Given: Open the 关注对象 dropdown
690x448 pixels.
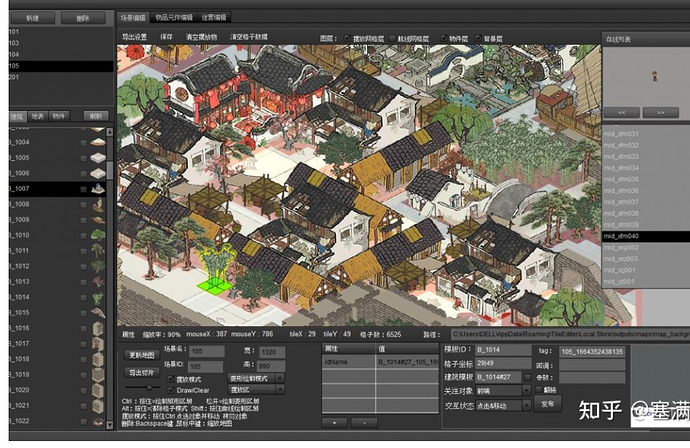Looking at the screenshot, I should click(x=503, y=390).
